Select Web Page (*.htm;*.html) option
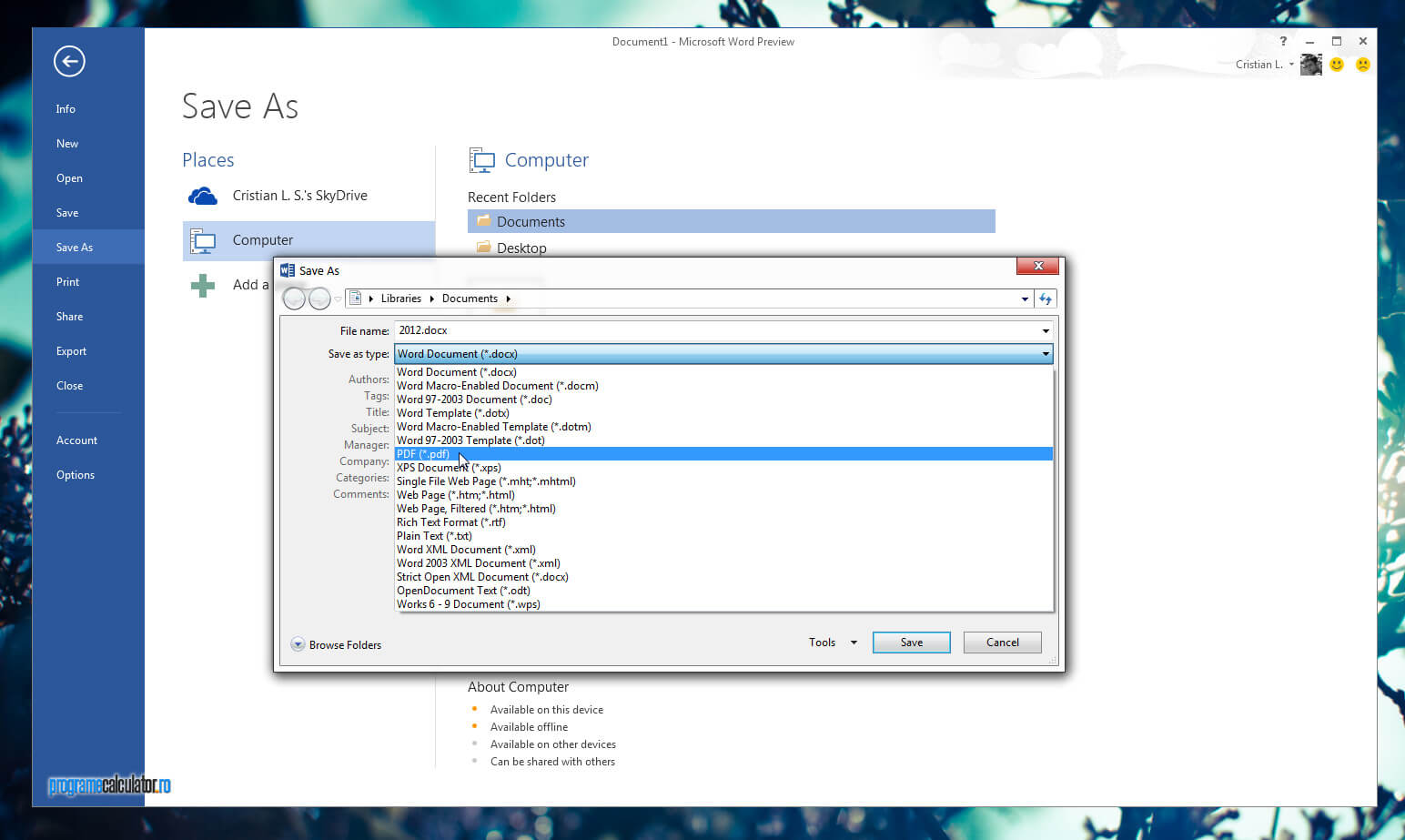This screenshot has height=840, width=1405. tap(723, 495)
